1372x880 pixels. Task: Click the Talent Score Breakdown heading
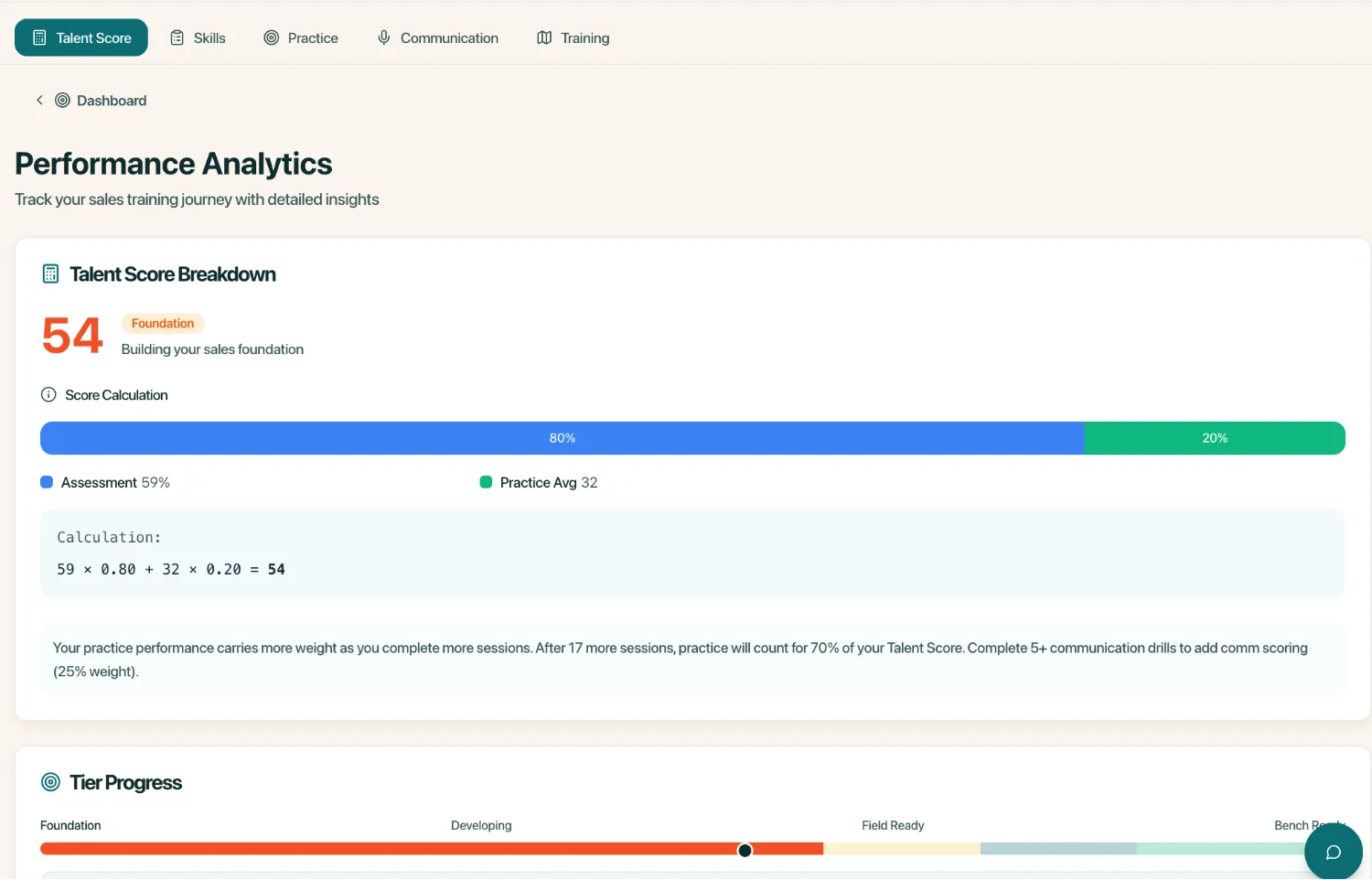pyautogui.click(x=173, y=274)
